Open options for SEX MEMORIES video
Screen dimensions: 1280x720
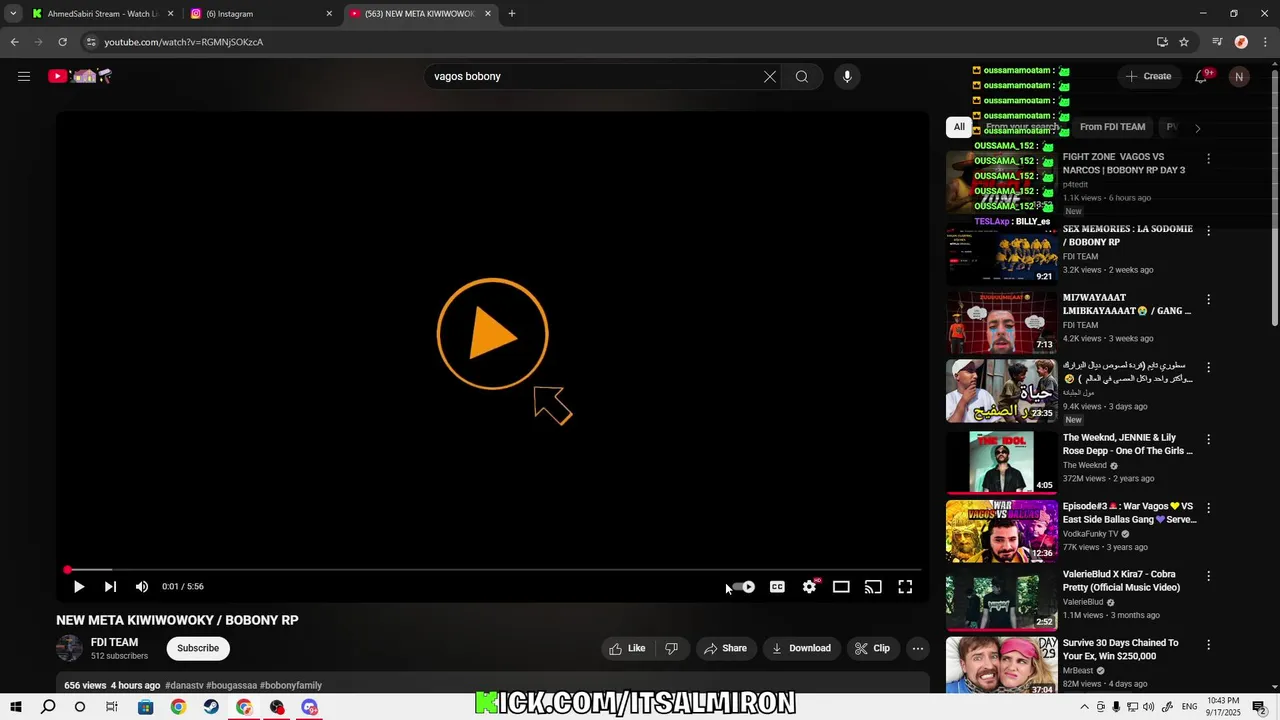pos(1208,231)
